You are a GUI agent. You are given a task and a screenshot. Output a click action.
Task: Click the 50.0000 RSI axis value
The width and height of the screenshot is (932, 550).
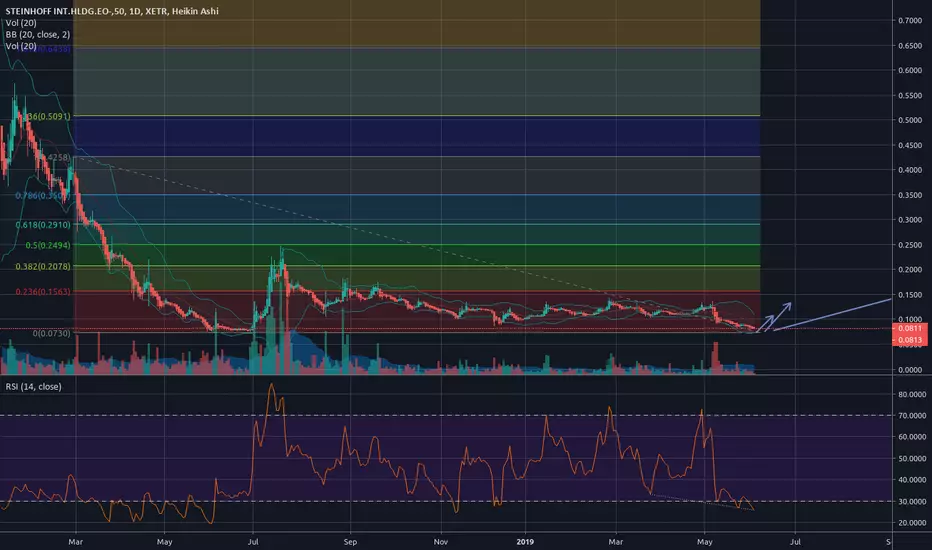tap(912, 459)
